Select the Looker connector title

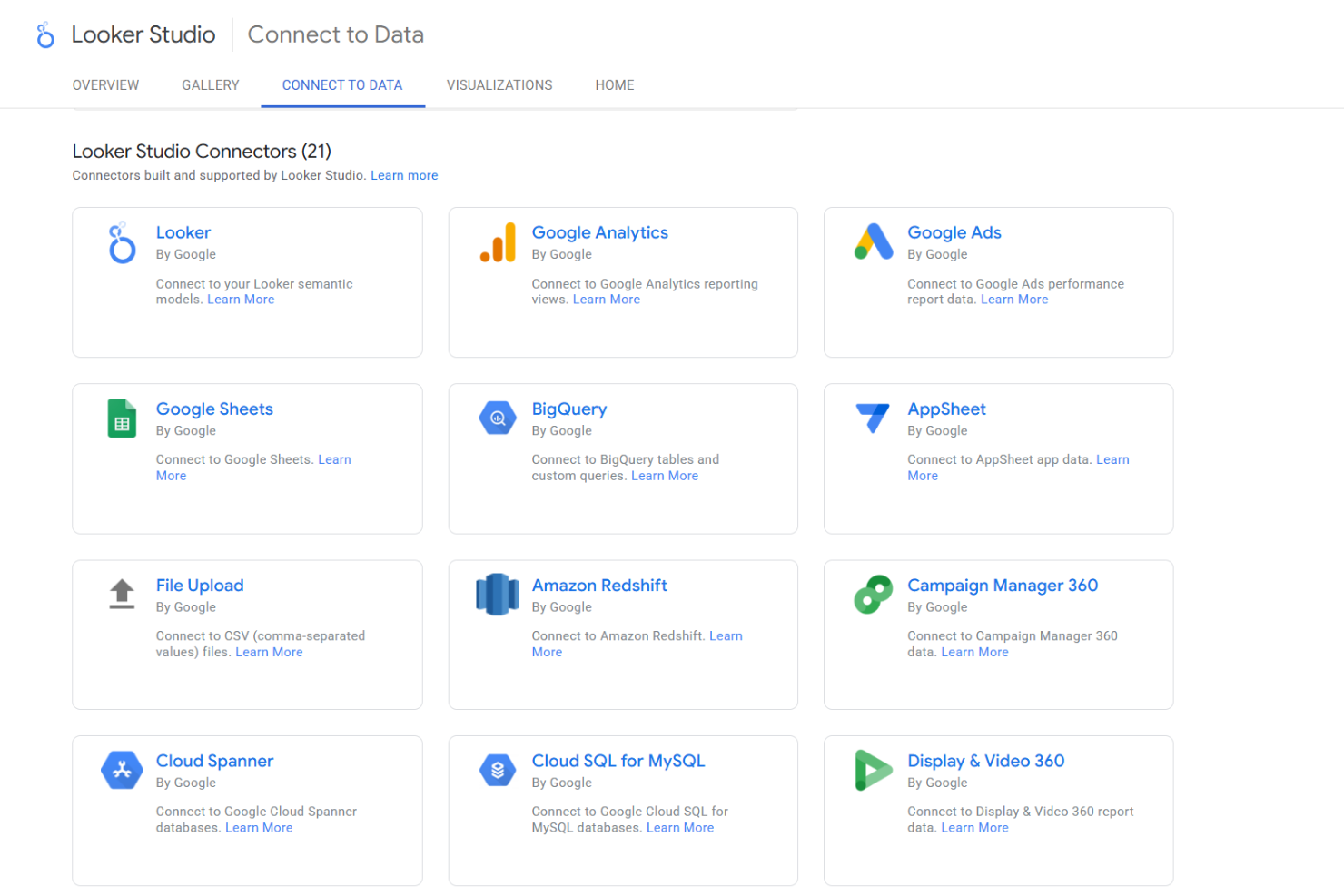point(183,233)
